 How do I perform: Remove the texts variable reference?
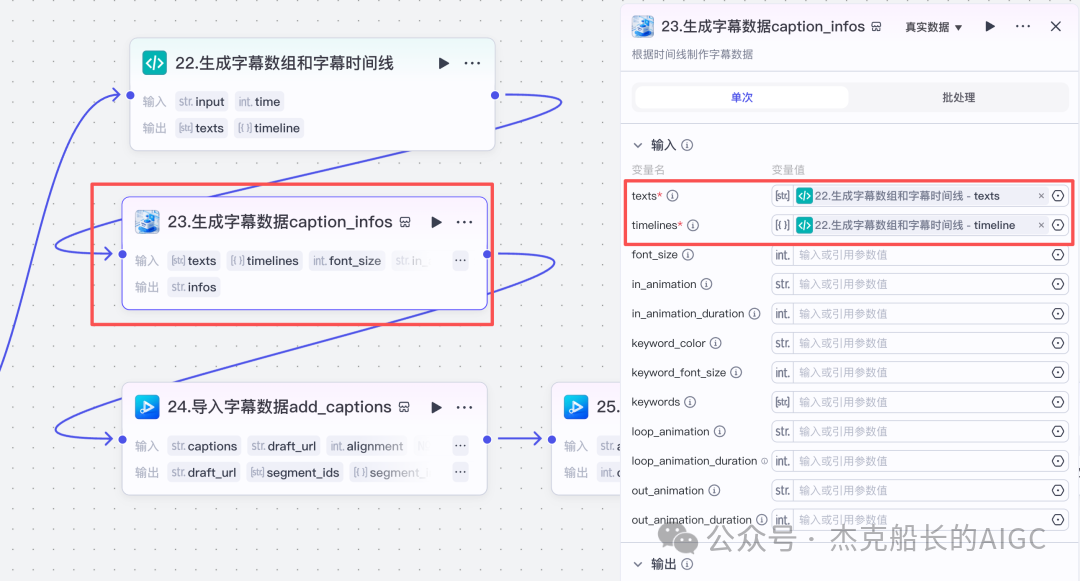click(1041, 196)
